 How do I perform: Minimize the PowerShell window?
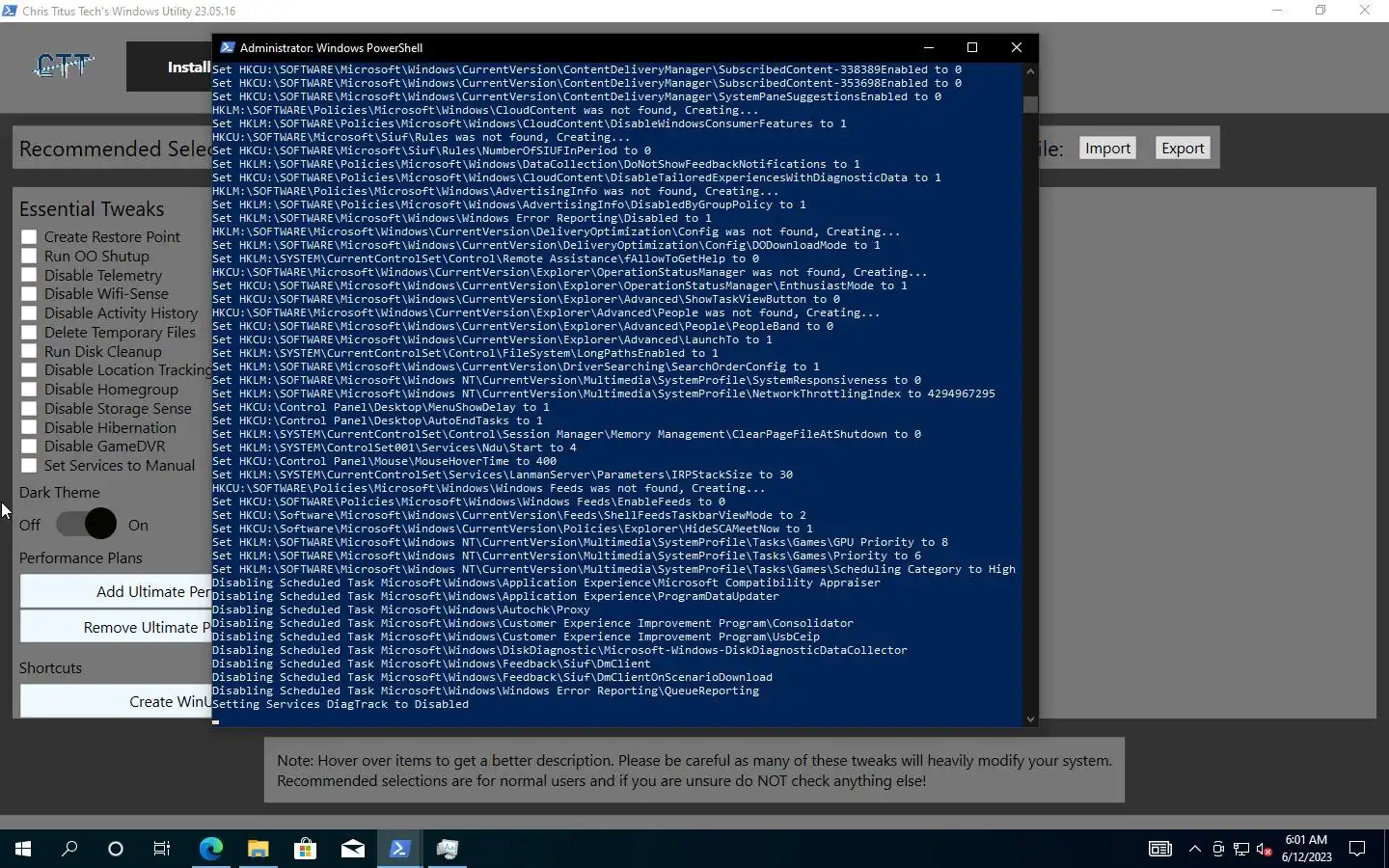928,47
